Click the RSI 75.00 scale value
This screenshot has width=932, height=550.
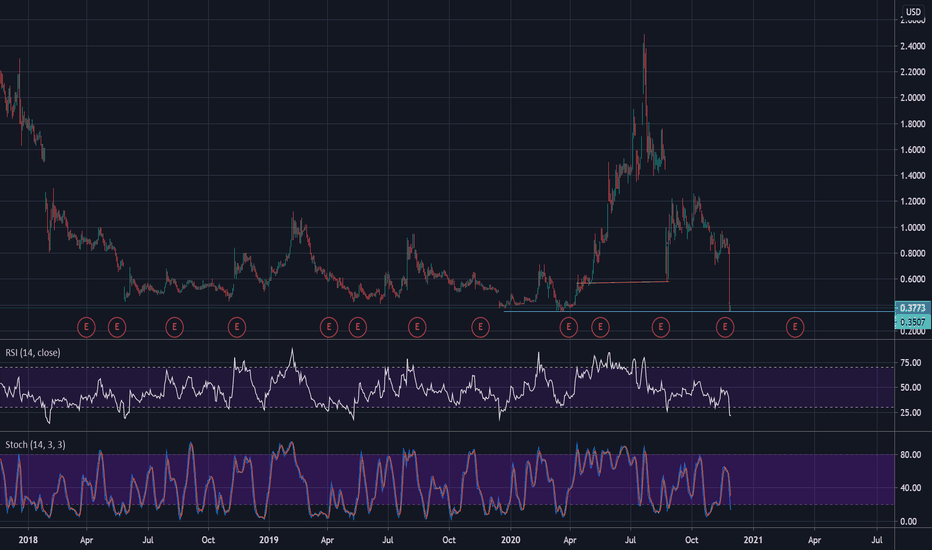(x=911, y=363)
